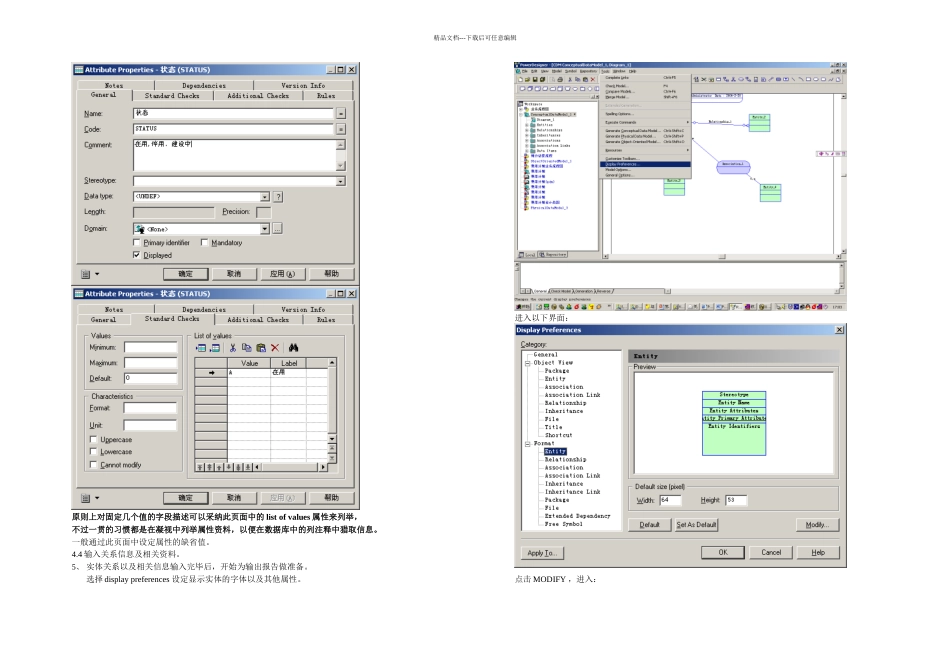The image size is (950, 672).
Task: Select the highlighted Display Preferences entry in the Tools menu
Action: (645, 164)
